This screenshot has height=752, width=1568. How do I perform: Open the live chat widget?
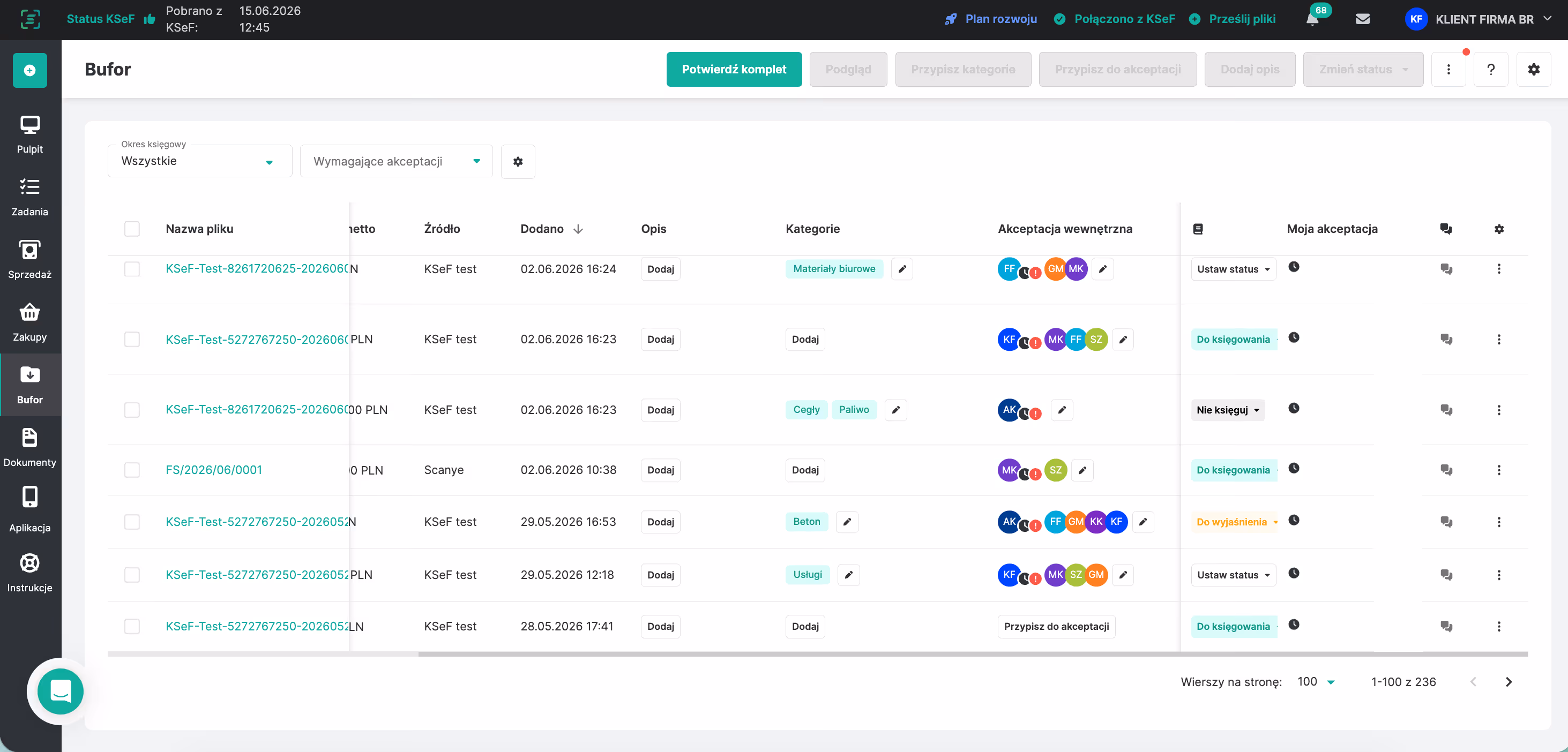pyautogui.click(x=60, y=691)
